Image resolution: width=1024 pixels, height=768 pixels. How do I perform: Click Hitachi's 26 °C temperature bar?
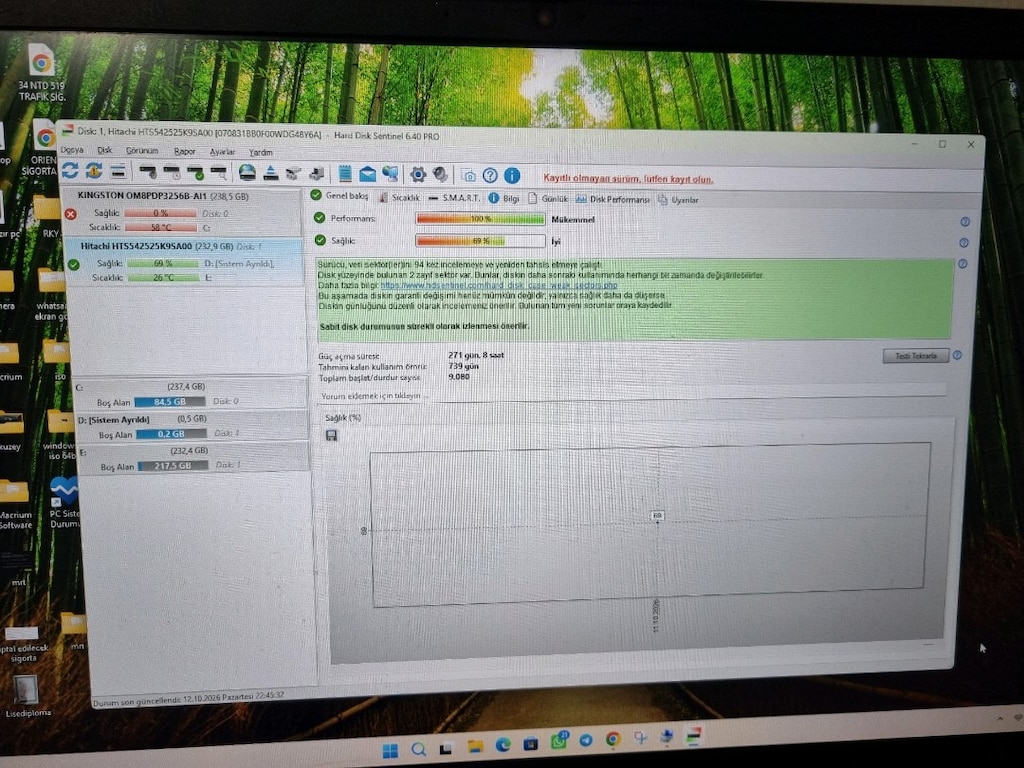pos(163,278)
